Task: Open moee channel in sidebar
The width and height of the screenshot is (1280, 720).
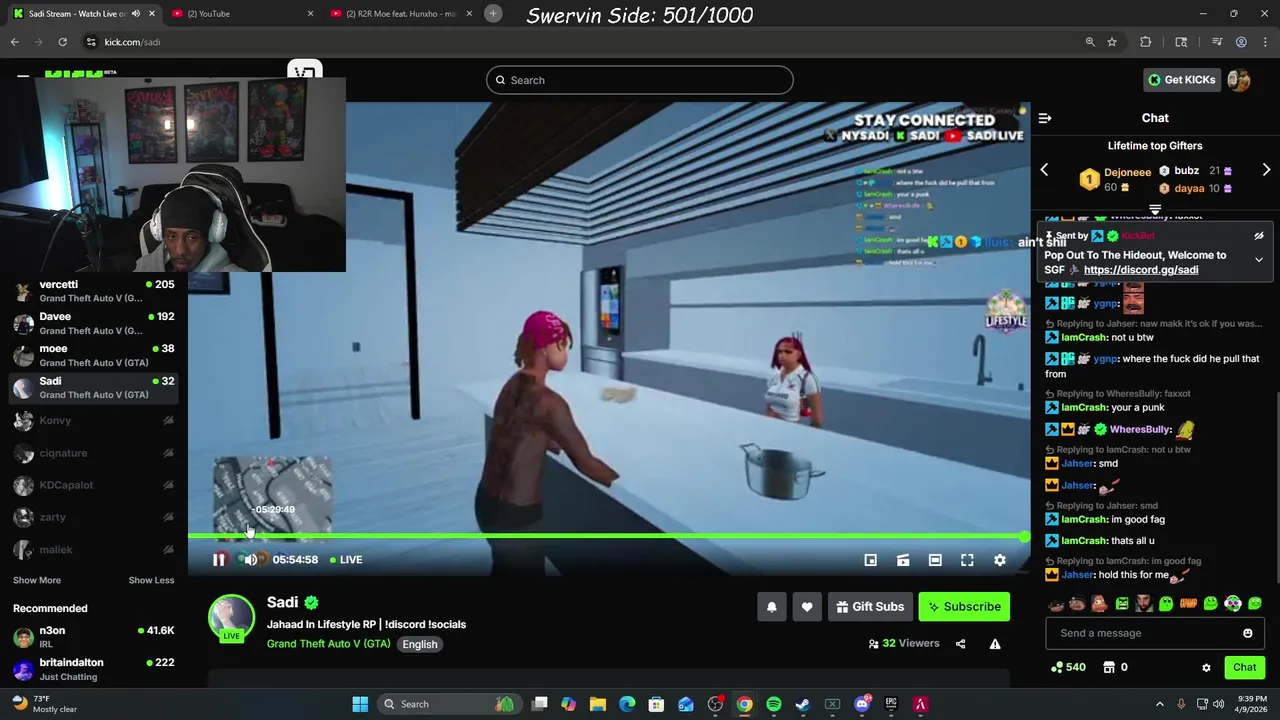Action: pyautogui.click(x=94, y=355)
